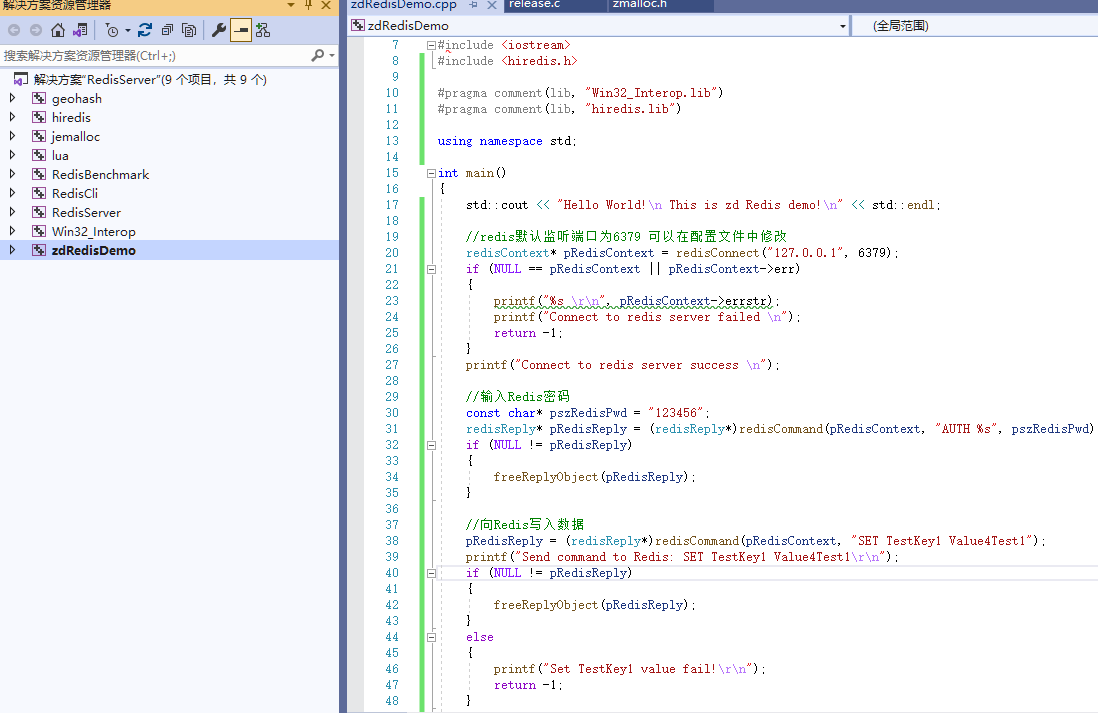Expand the Win32_Interop project node
This screenshot has width=1098, height=713.
point(12,230)
